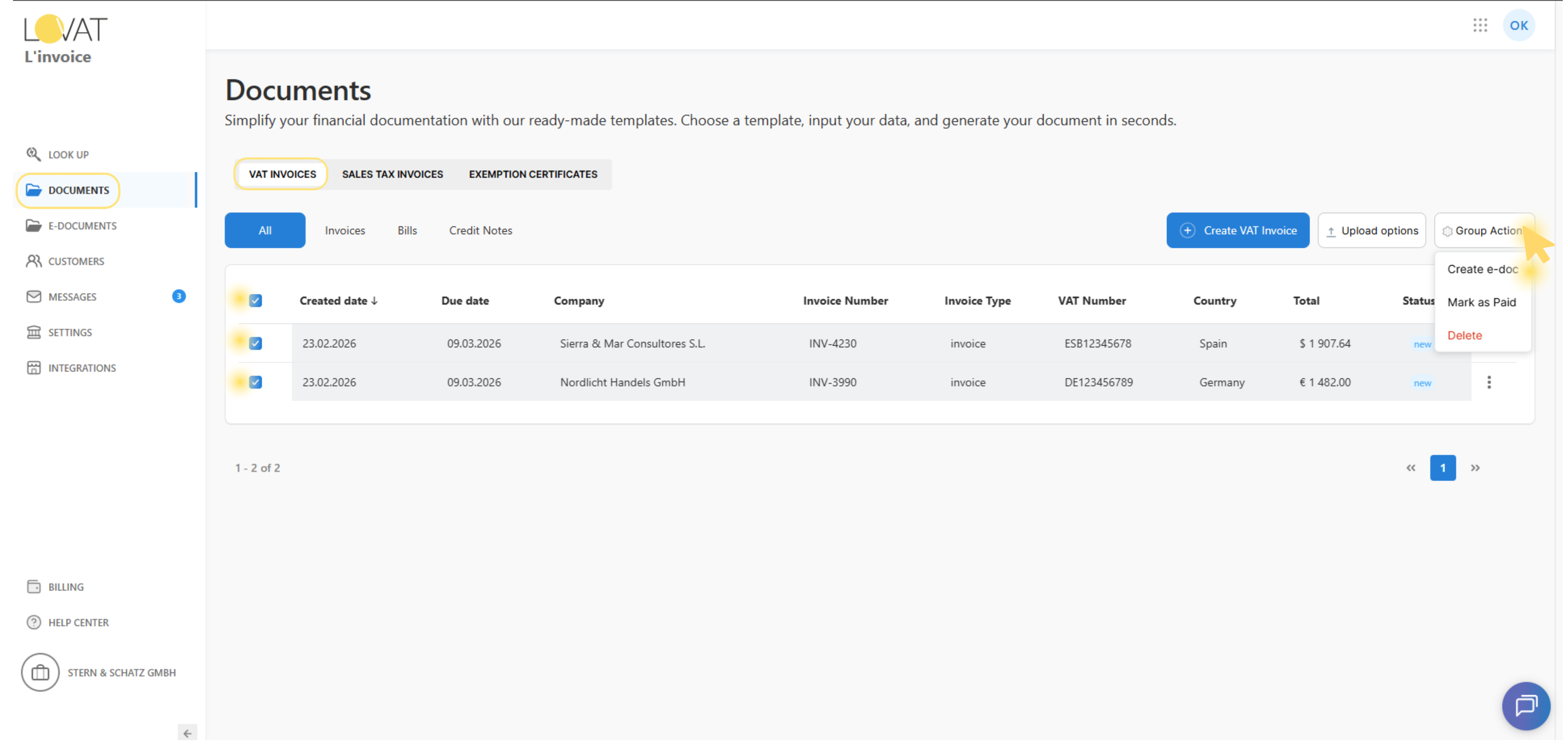Open the E-Documents folder icon
This screenshot has height=741, width=1568.
[33, 226]
